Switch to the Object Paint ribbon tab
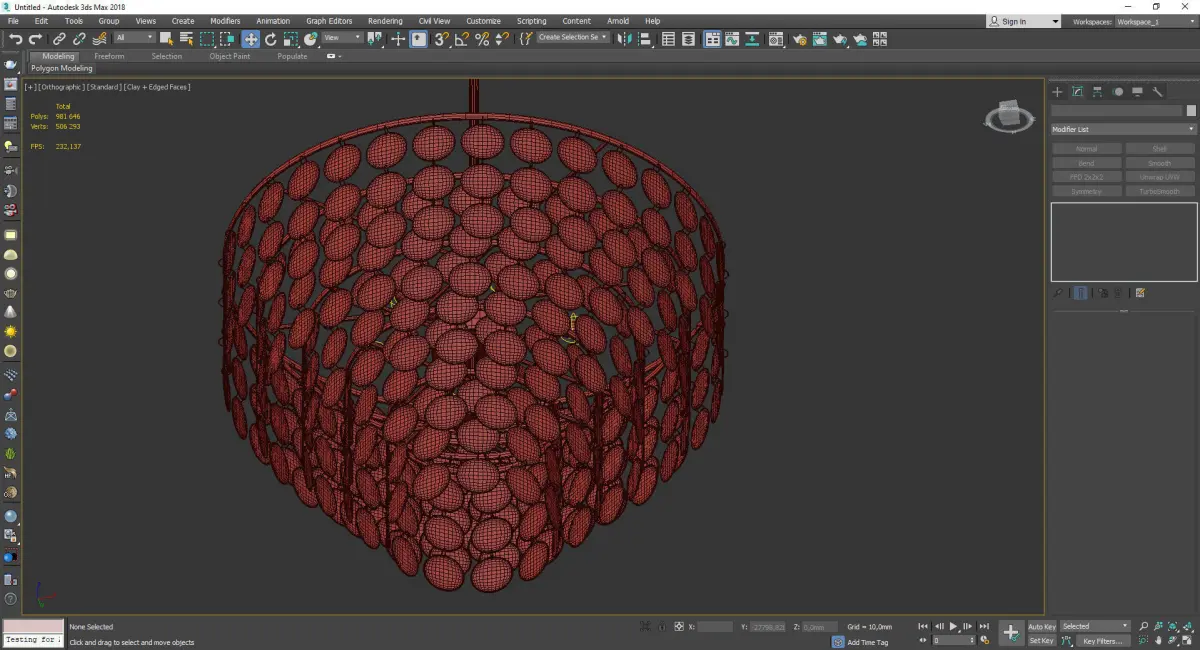Screen dimensions: 1200x650 (230, 56)
